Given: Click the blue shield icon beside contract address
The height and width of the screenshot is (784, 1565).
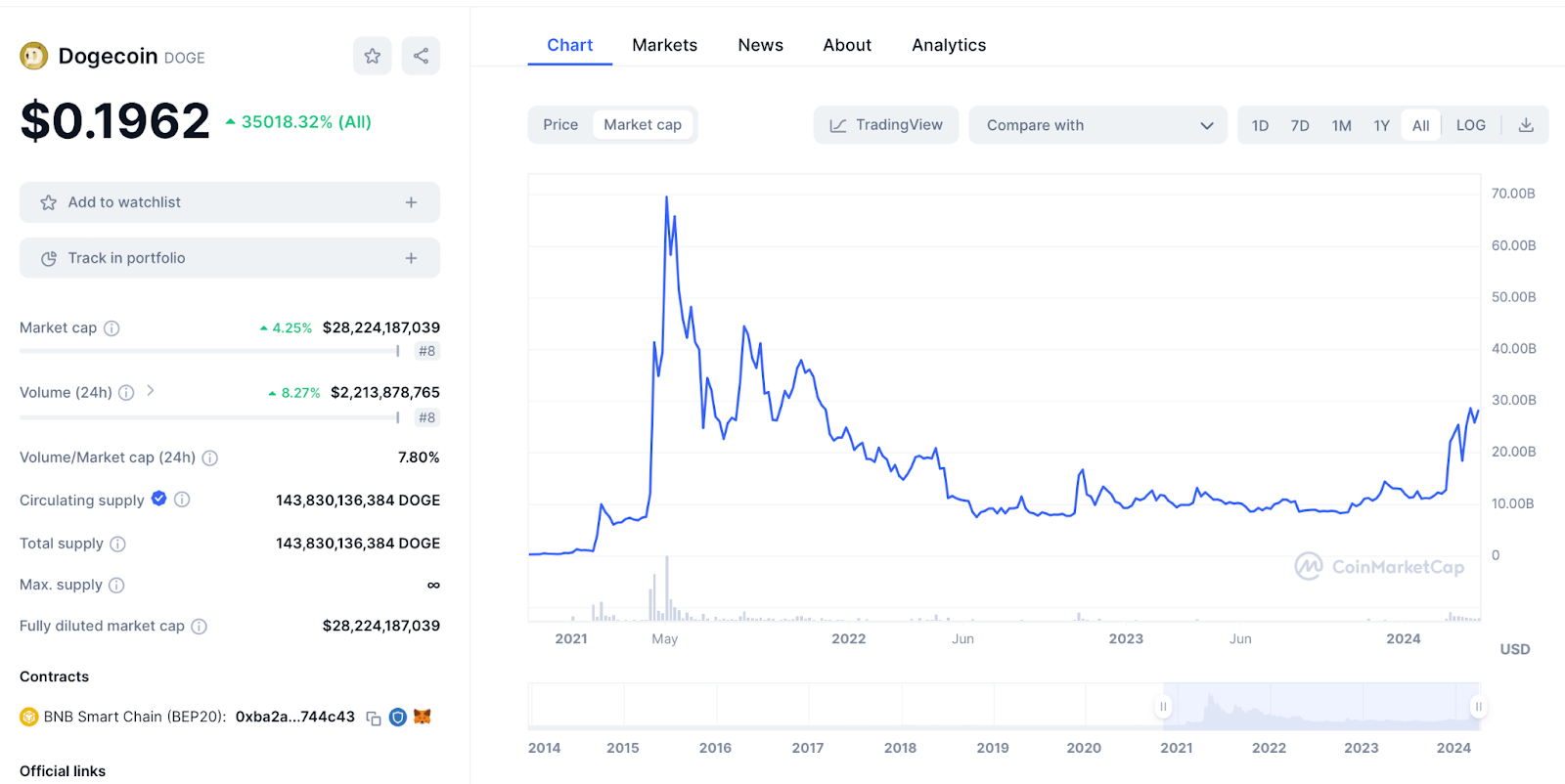Looking at the screenshot, I should 397,717.
